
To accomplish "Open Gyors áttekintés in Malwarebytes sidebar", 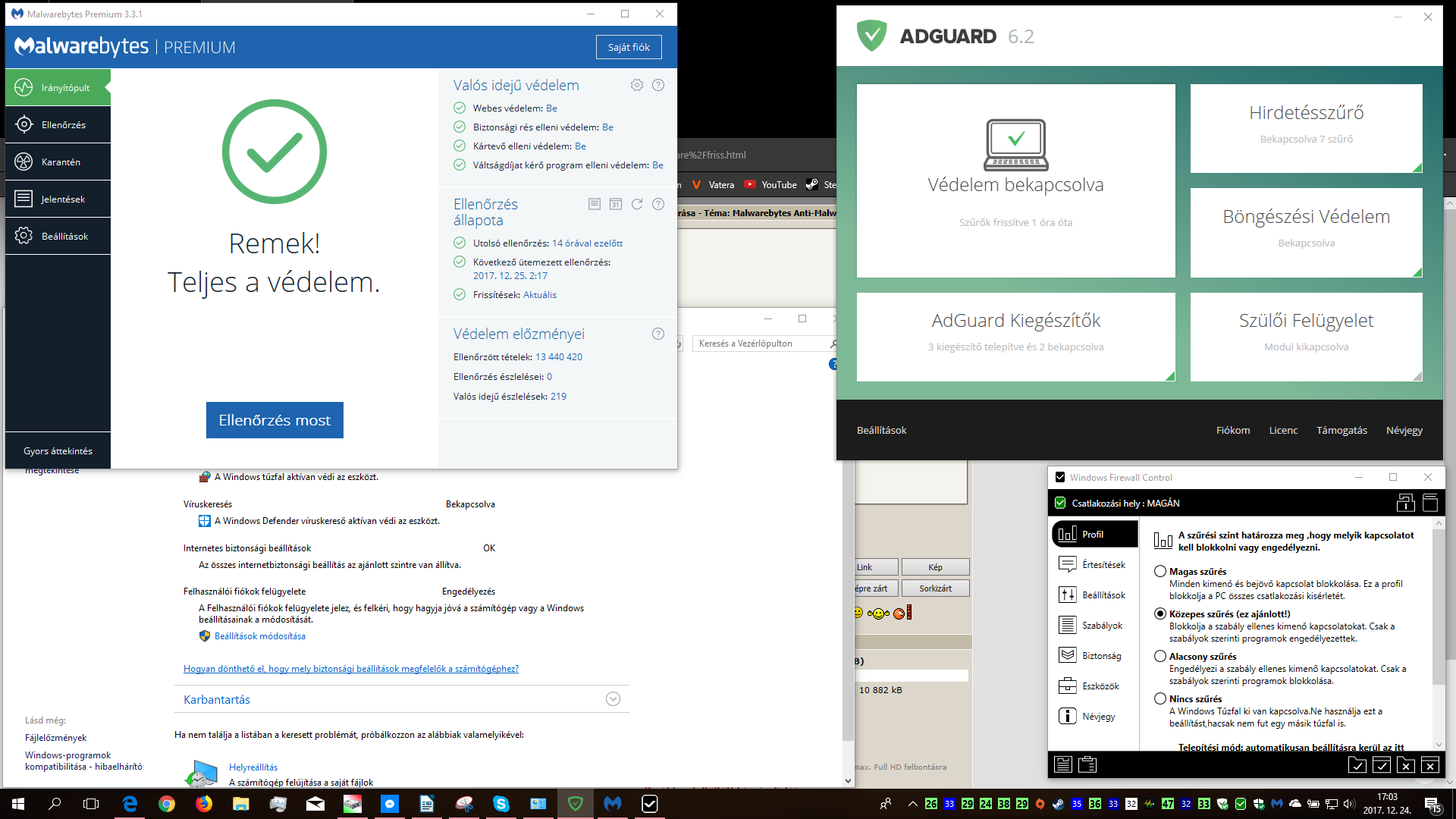I will click(58, 450).
